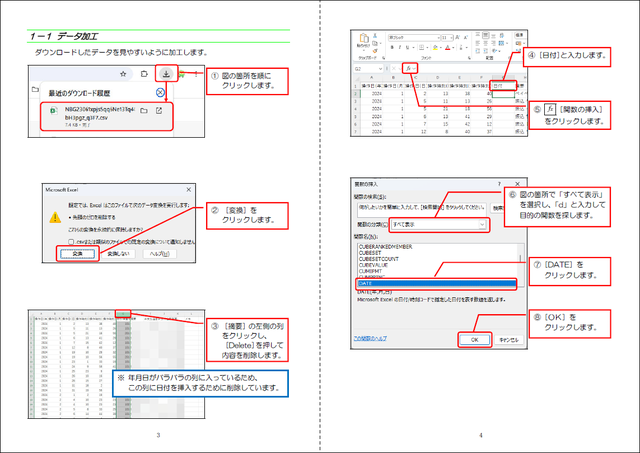Select DATE in the function list
The width and height of the screenshot is (640, 453).
pyautogui.click(x=436, y=283)
